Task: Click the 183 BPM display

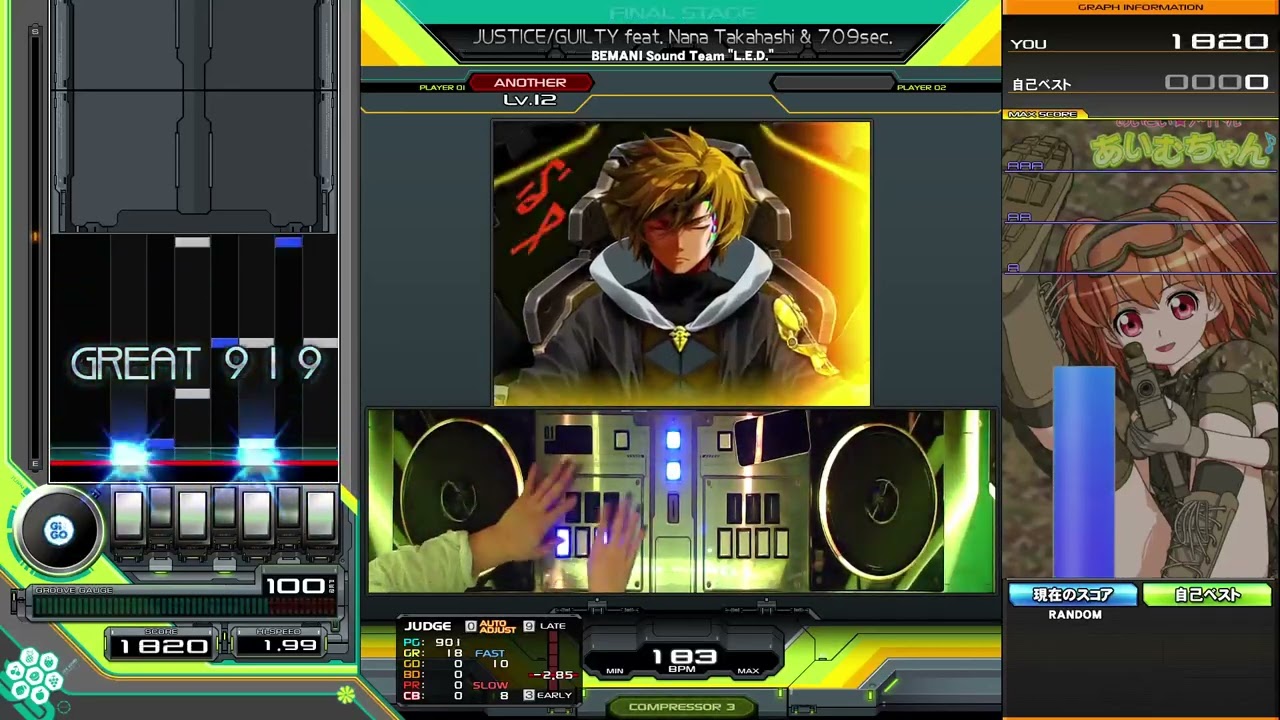Action: point(685,656)
